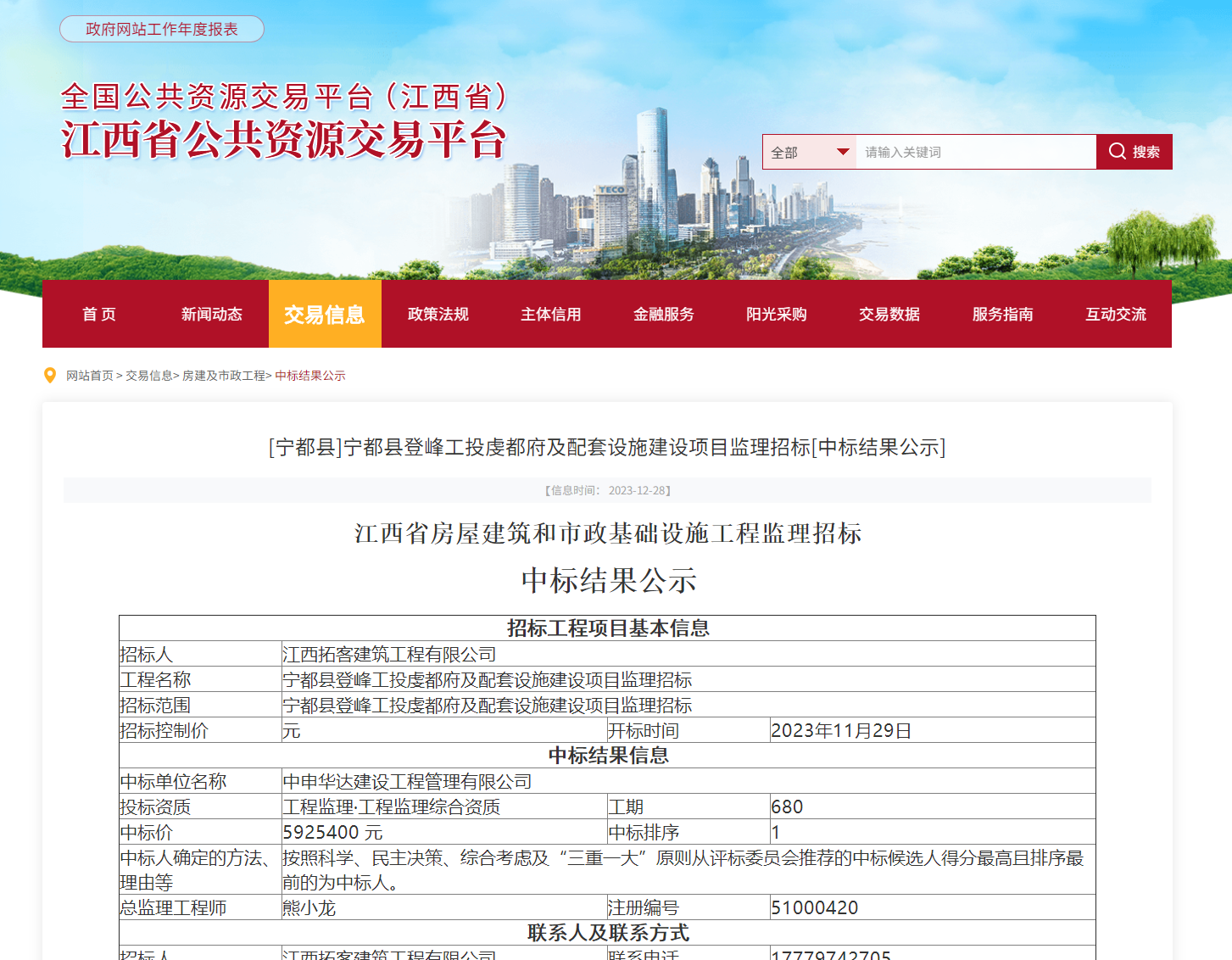The height and width of the screenshot is (960, 1232).
Task: Switch to the 政策法规 tab
Action: pos(438,314)
